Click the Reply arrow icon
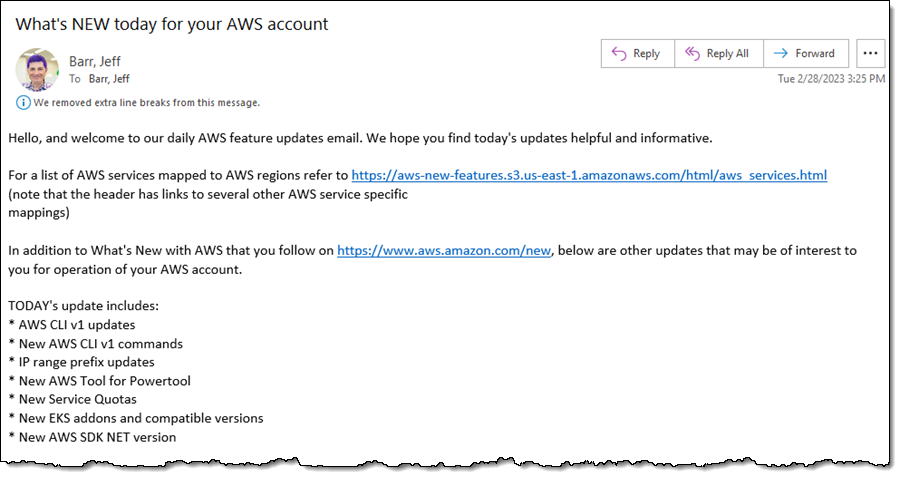The image size is (900, 477). coord(619,53)
